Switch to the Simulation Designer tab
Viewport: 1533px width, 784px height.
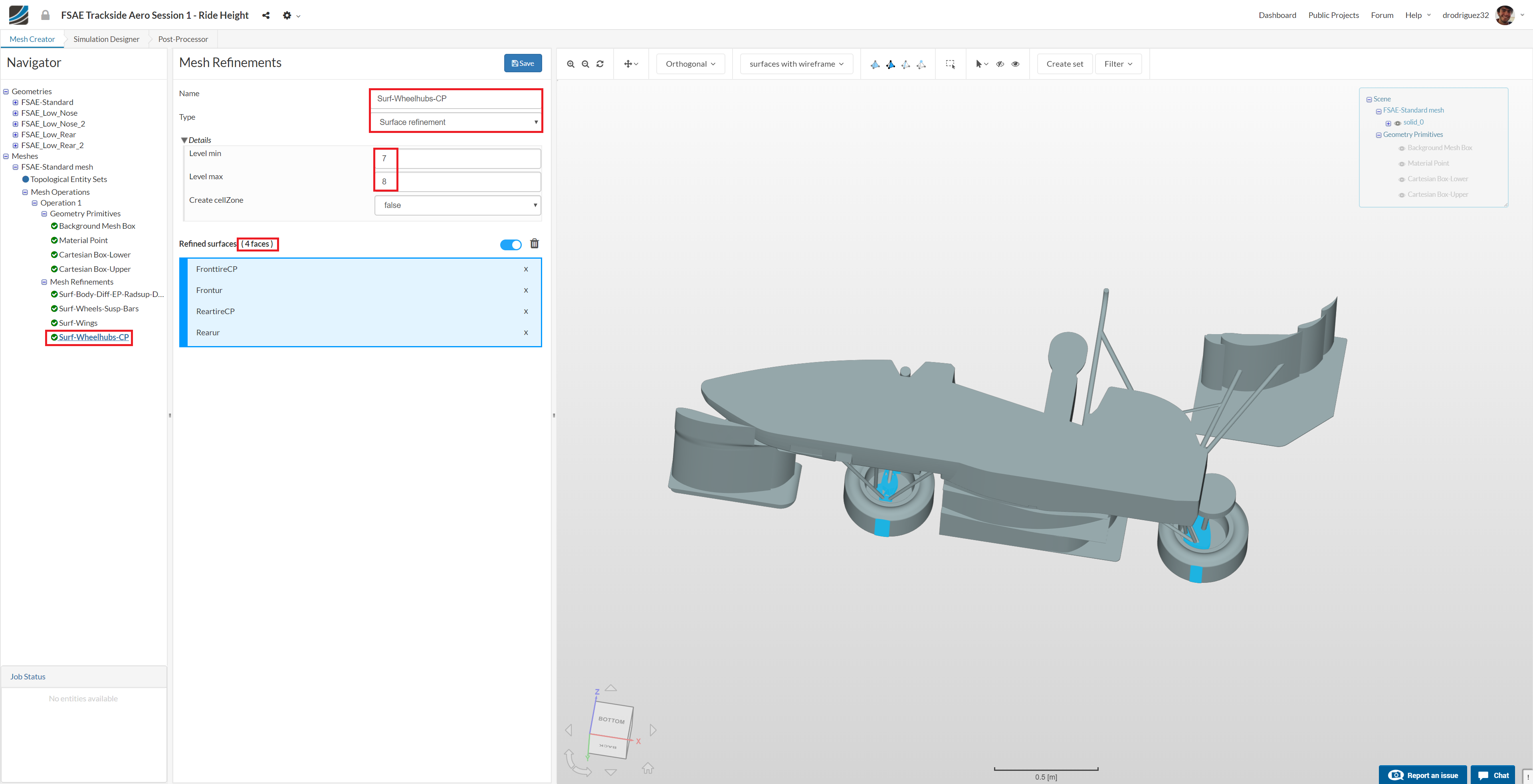(x=106, y=39)
